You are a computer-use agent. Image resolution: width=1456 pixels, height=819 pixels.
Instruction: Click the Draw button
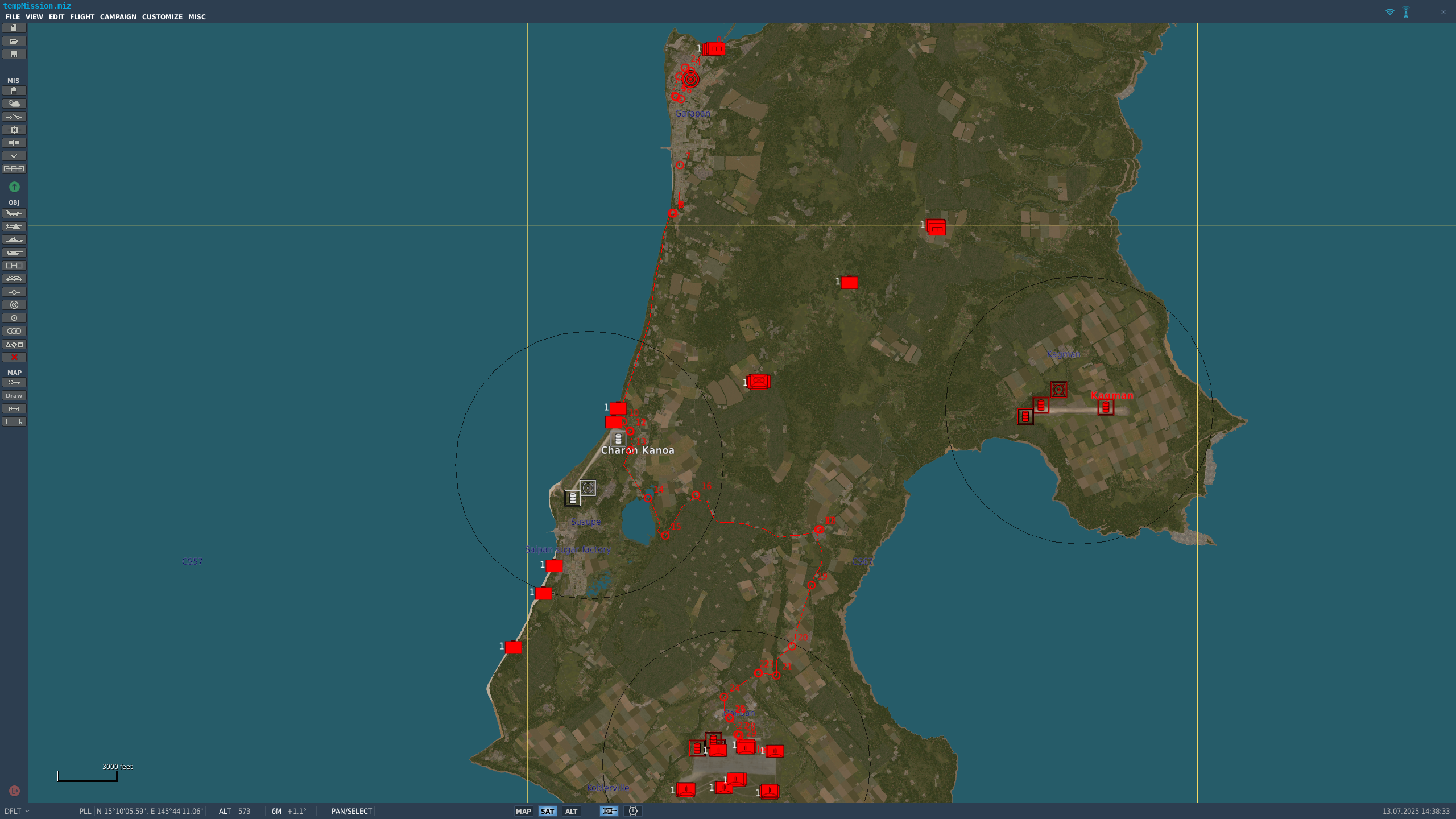click(14, 395)
